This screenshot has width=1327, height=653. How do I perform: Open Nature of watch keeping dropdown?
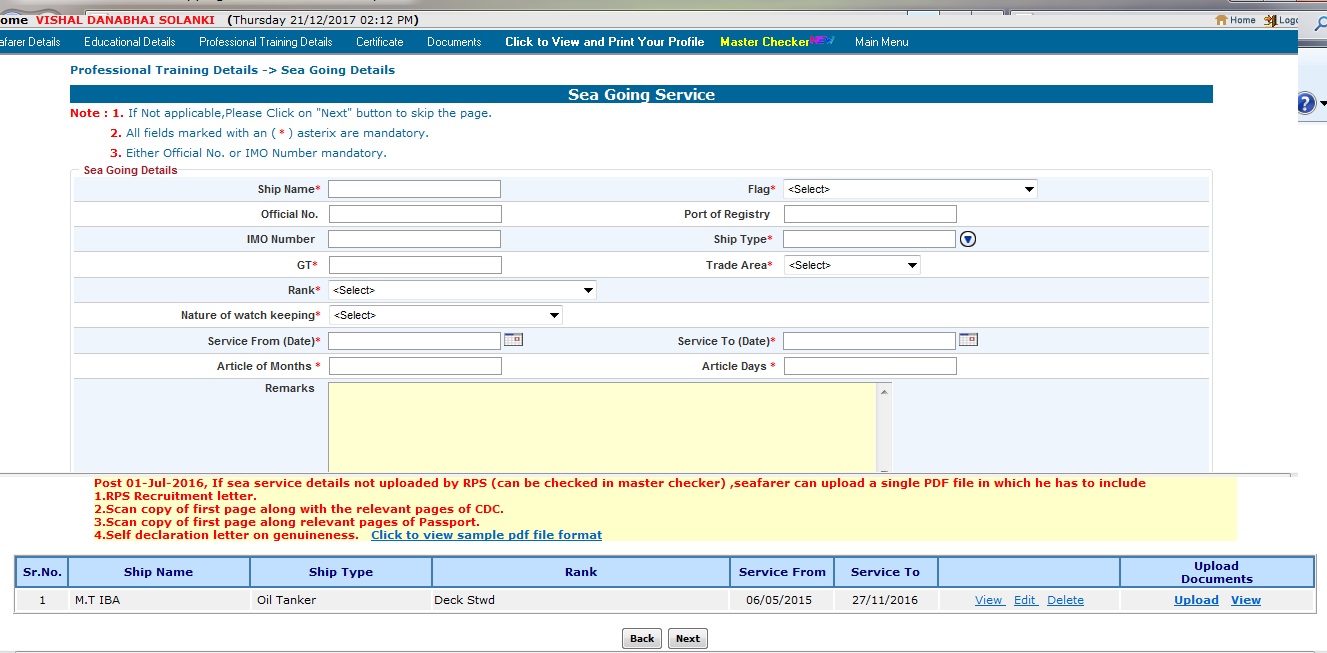click(445, 315)
